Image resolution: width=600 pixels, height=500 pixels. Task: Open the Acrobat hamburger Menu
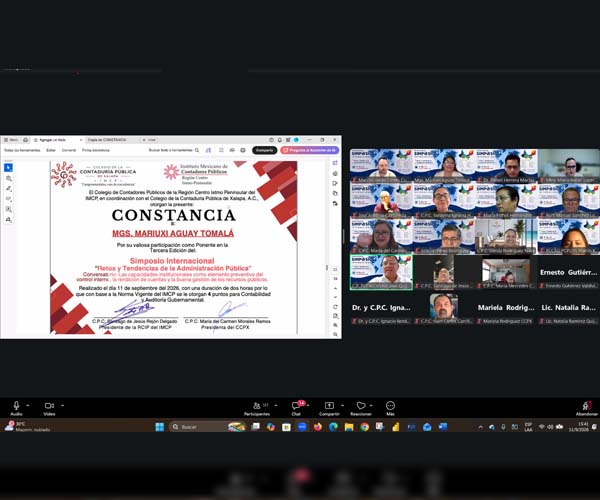10,140
